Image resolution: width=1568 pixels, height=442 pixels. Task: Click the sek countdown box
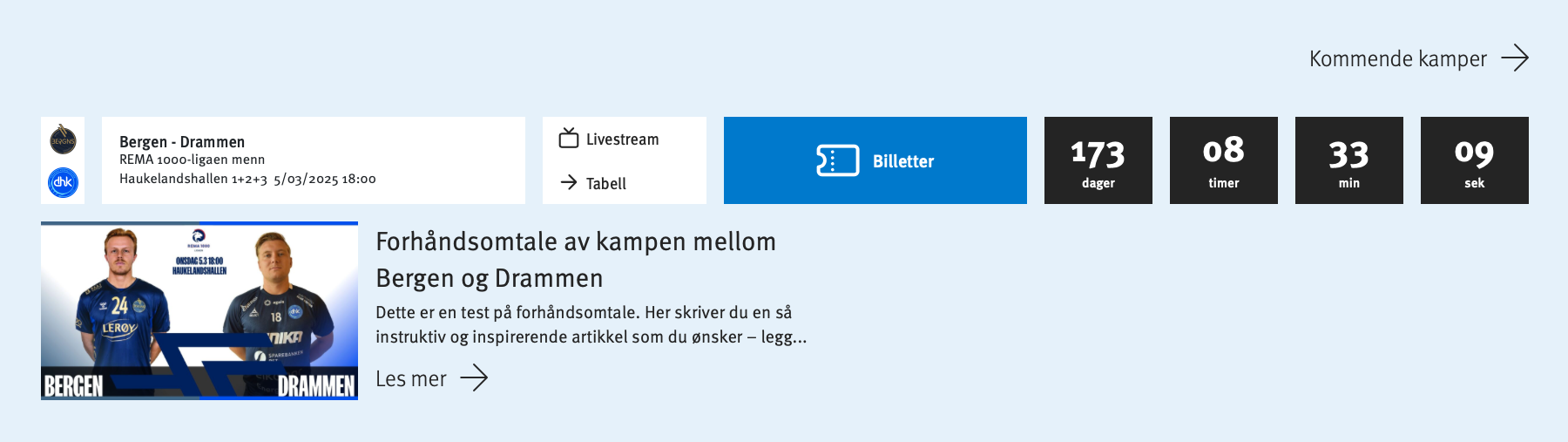click(x=1474, y=160)
